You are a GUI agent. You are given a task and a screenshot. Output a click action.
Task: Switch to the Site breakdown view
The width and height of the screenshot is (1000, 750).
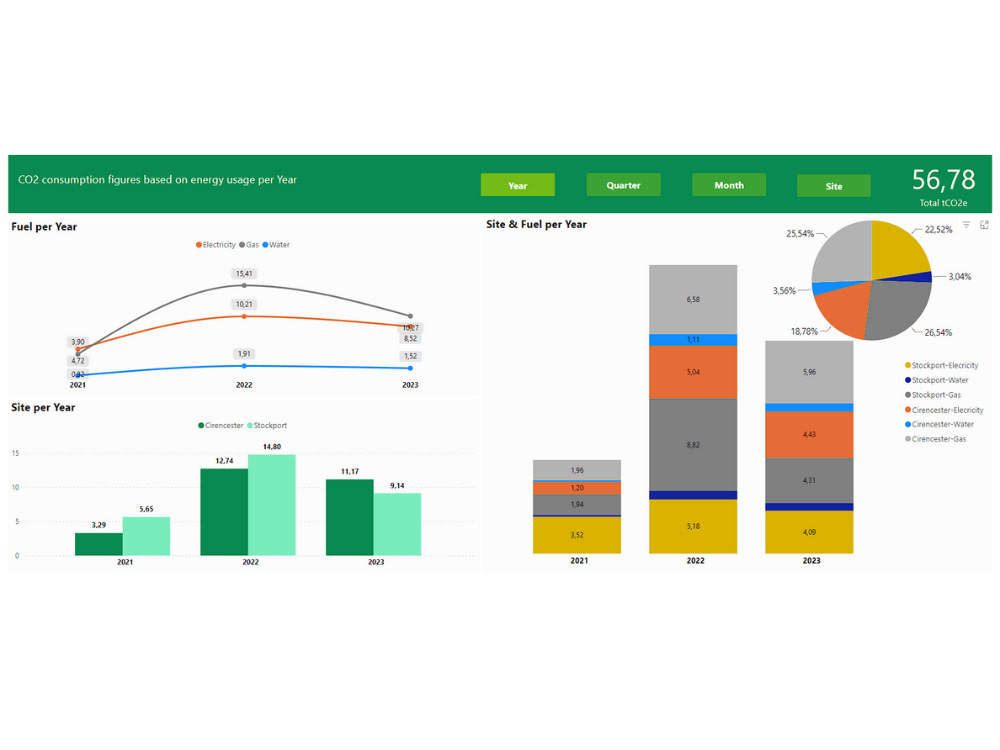[834, 185]
